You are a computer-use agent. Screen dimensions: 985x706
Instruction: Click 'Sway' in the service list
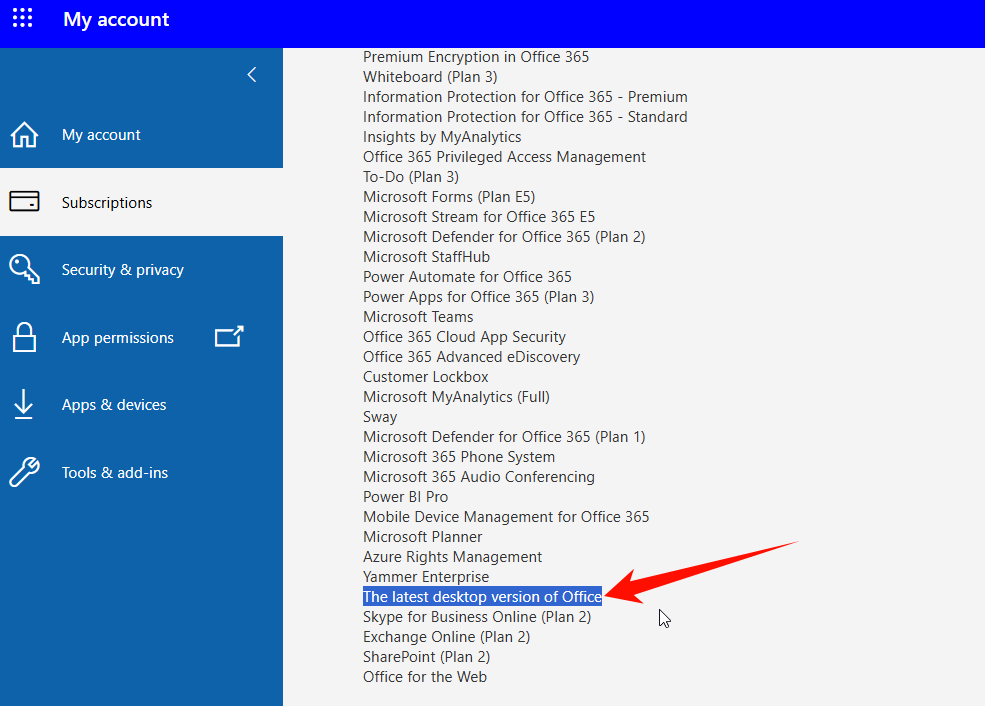coord(379,417)
